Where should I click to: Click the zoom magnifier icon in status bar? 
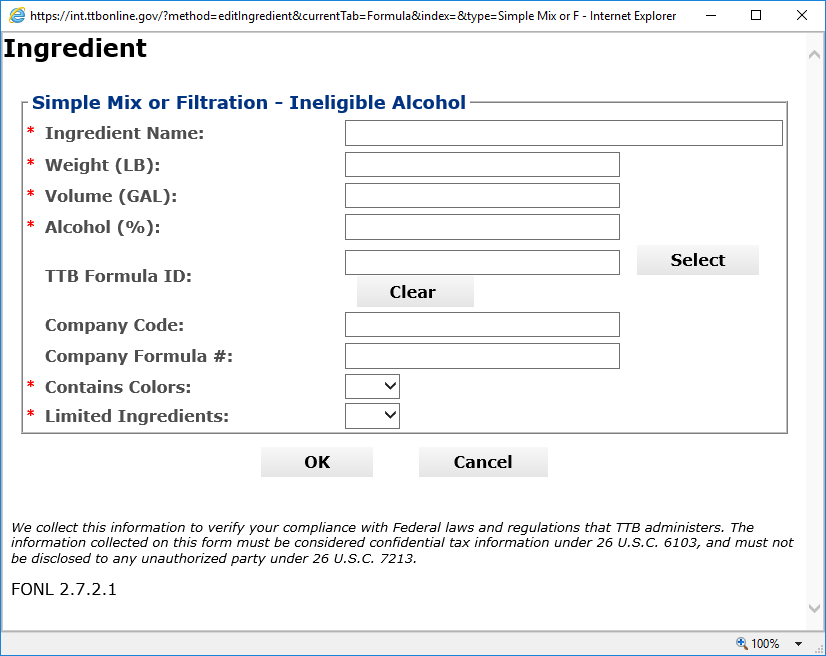coord(741,644)
